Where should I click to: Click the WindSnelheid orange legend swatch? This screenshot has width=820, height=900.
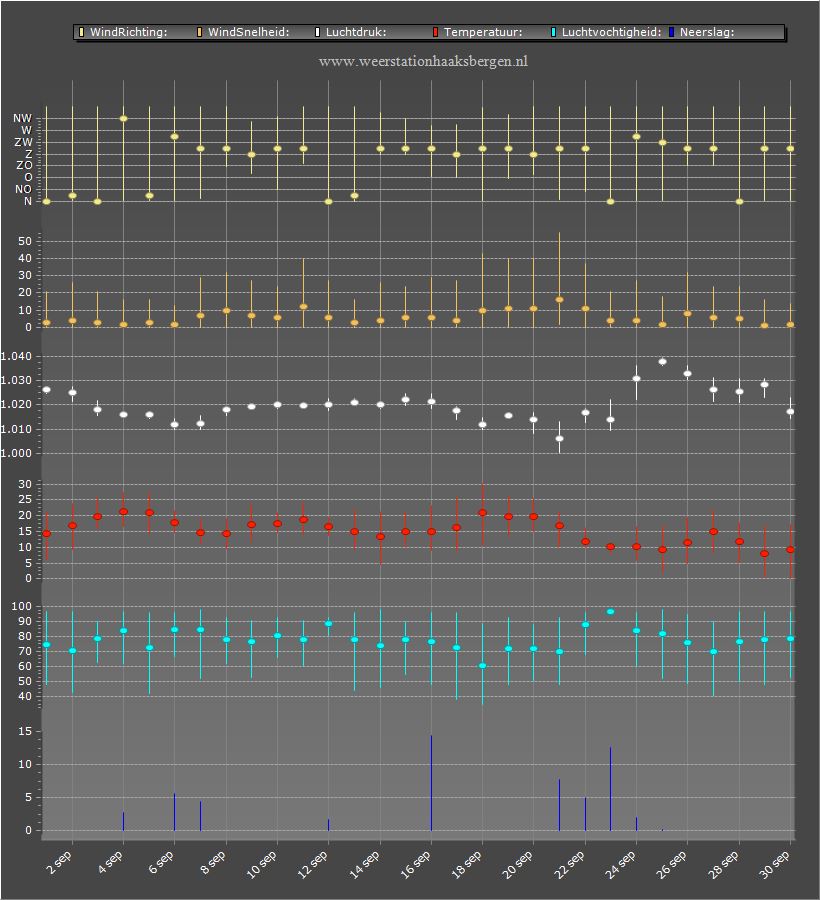pyautogui.click(x=200, y=32)
